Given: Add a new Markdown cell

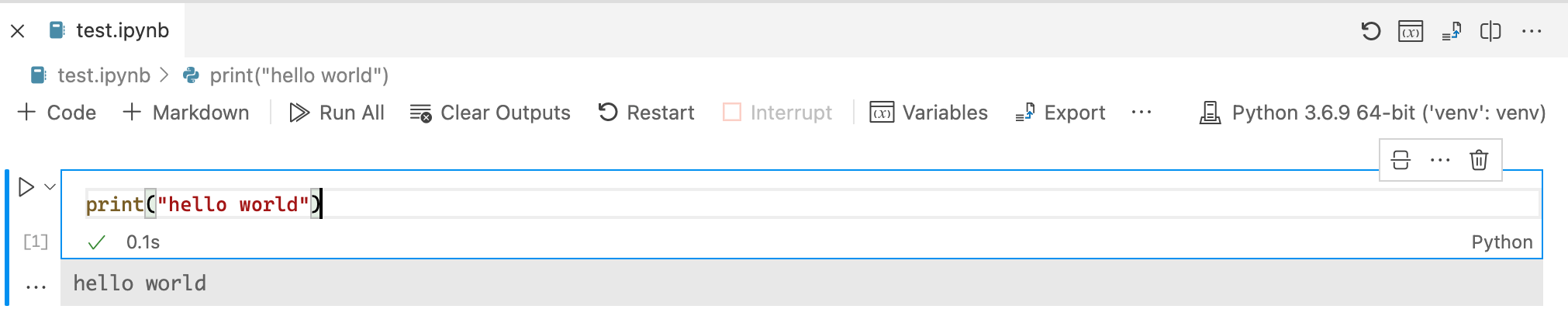Looking at the screenshot, I should pyautogui.click(x=186, y=113).
